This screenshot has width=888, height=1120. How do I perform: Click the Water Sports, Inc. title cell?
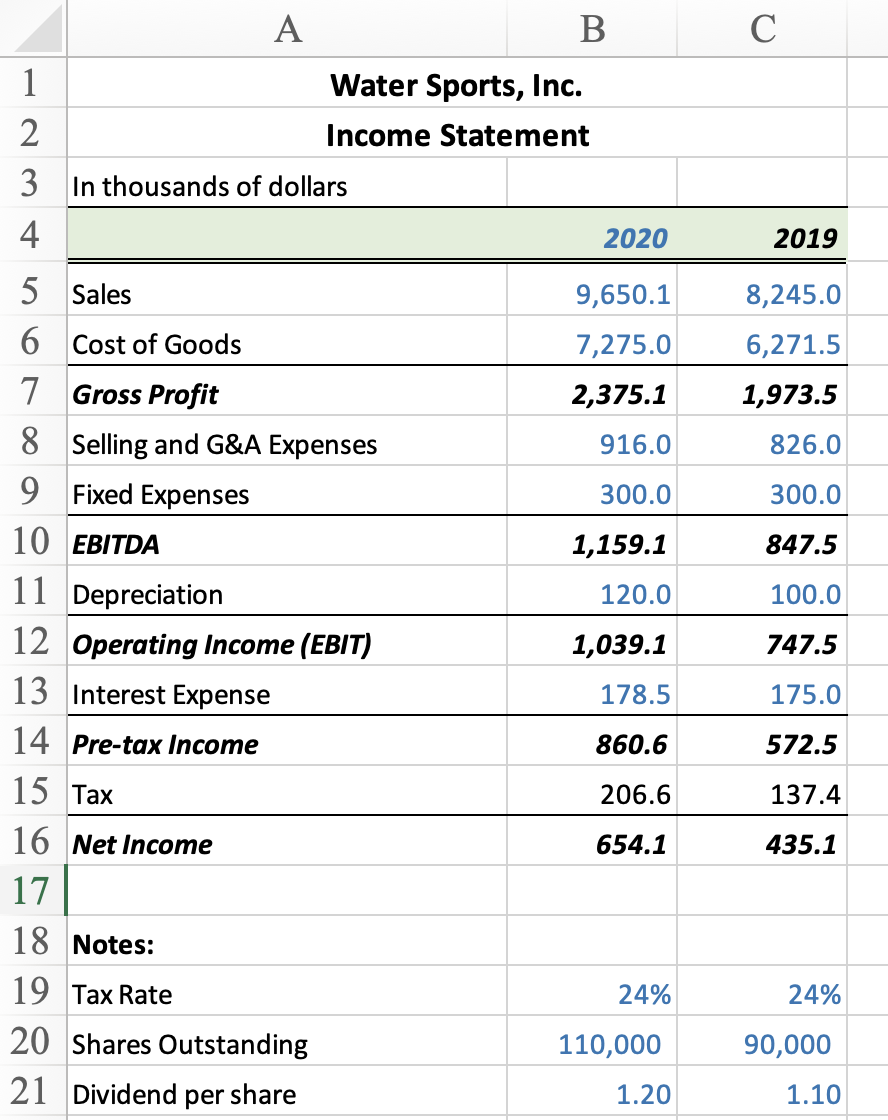[457, 84]
